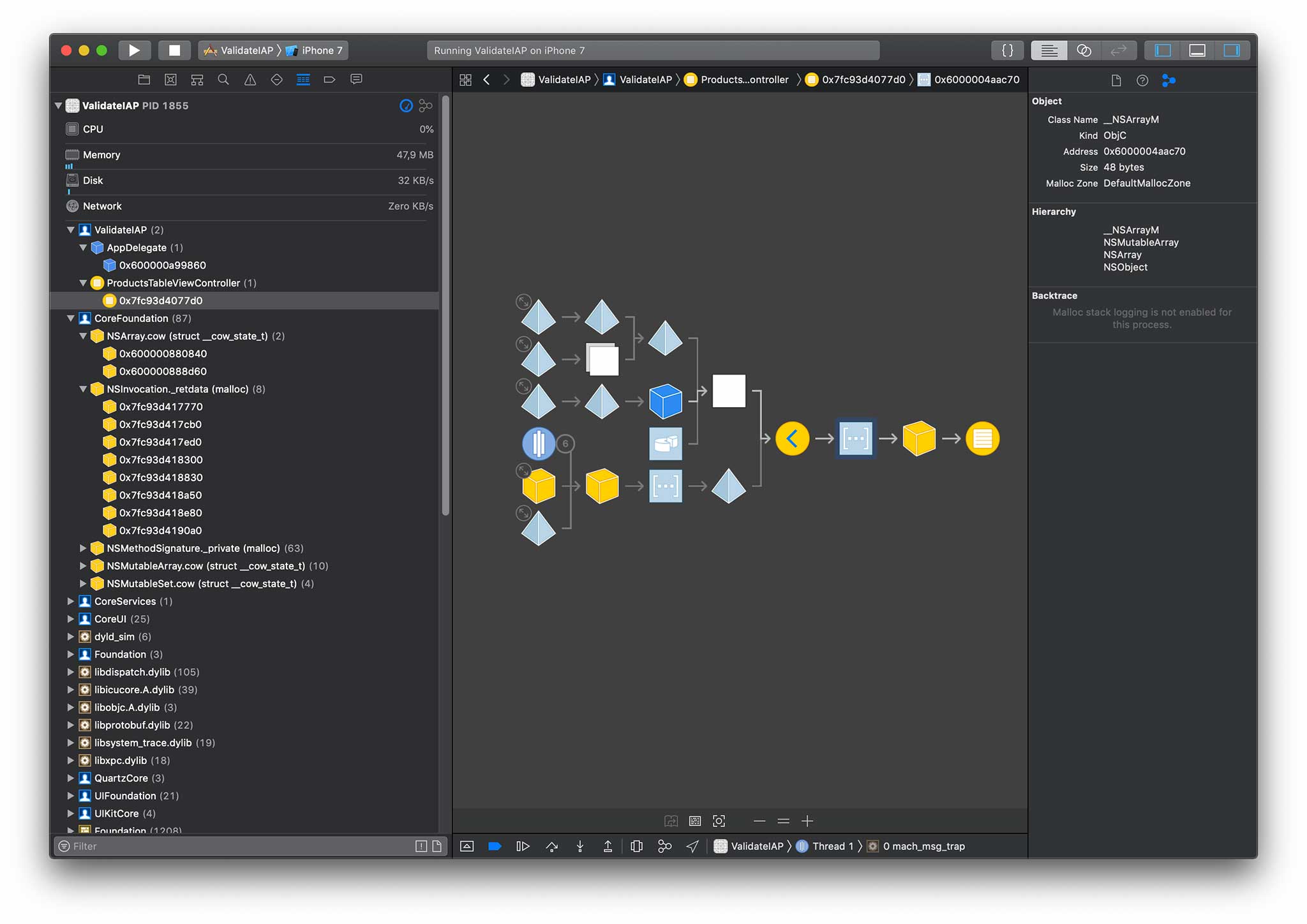
Task: Toggle the Navigator panel visibility
Action: pos(1163,50)
